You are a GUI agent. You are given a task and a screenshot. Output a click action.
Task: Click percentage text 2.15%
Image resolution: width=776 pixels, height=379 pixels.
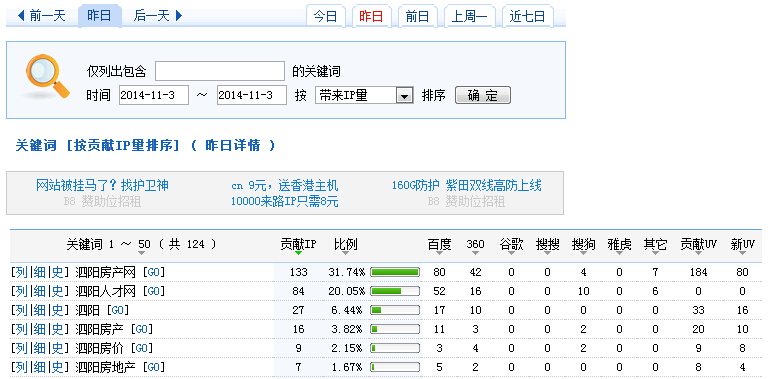pyautogui.click(x=348, y=348)
